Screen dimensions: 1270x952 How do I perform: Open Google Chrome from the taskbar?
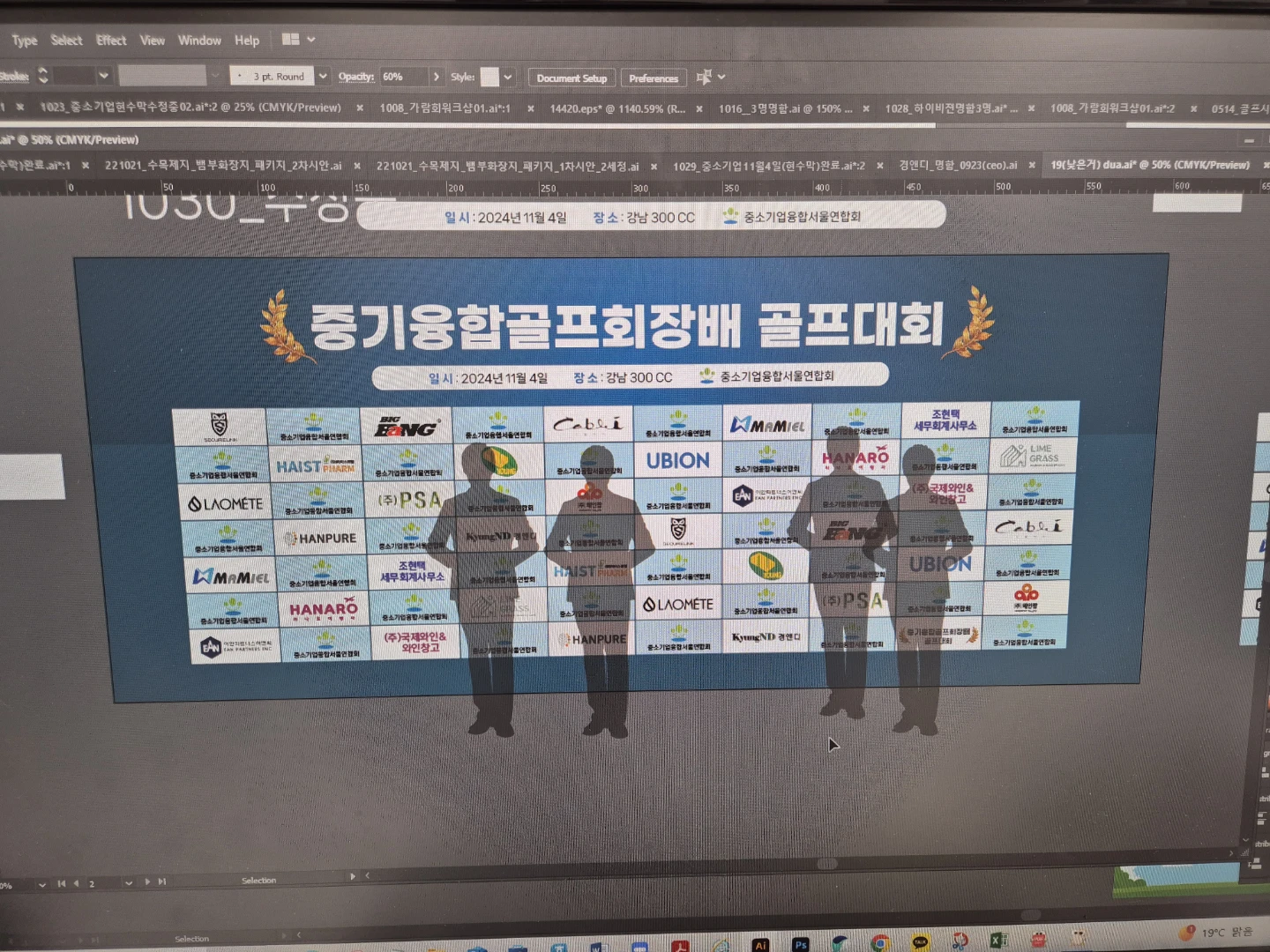[880, 943]
